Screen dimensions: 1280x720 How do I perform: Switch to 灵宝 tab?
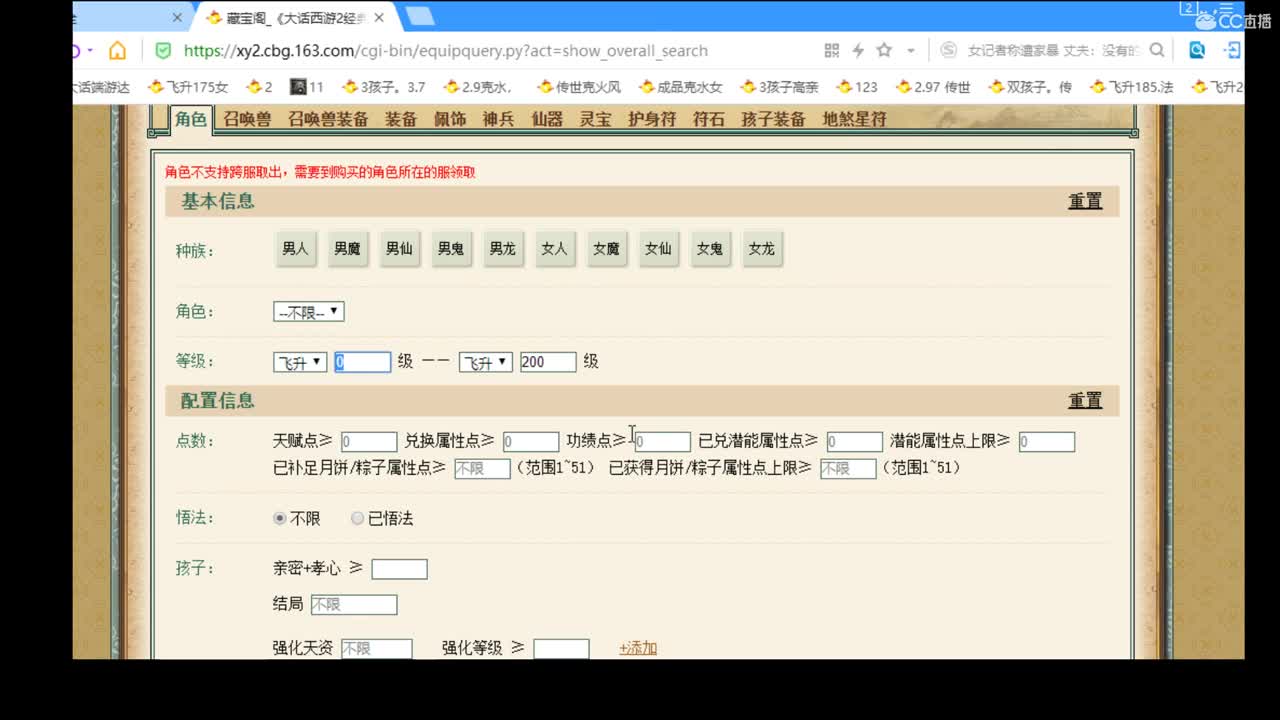[595, 119]
